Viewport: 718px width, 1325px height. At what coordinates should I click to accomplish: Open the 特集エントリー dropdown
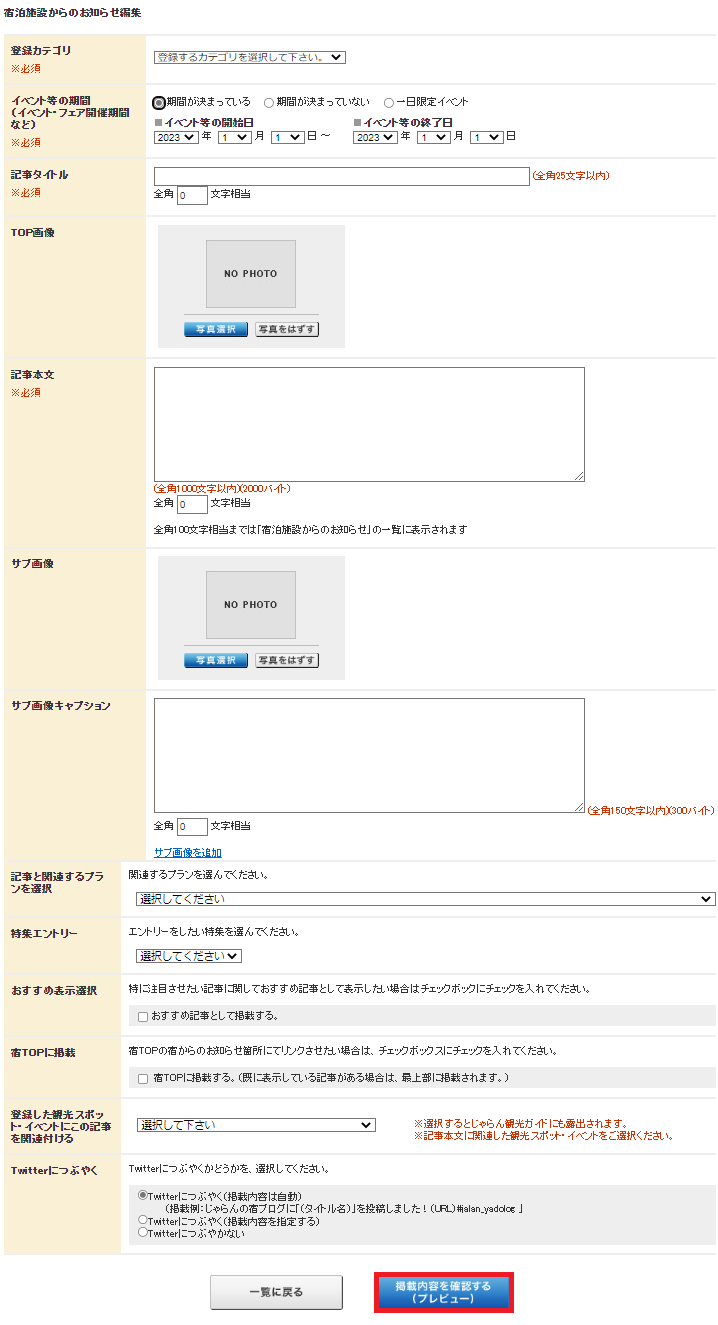tap(188, 956)
